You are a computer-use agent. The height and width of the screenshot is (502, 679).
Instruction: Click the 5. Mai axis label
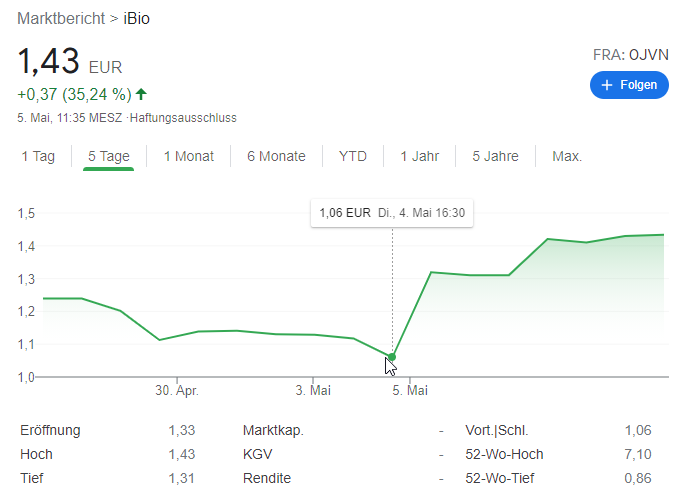[410, 390]
